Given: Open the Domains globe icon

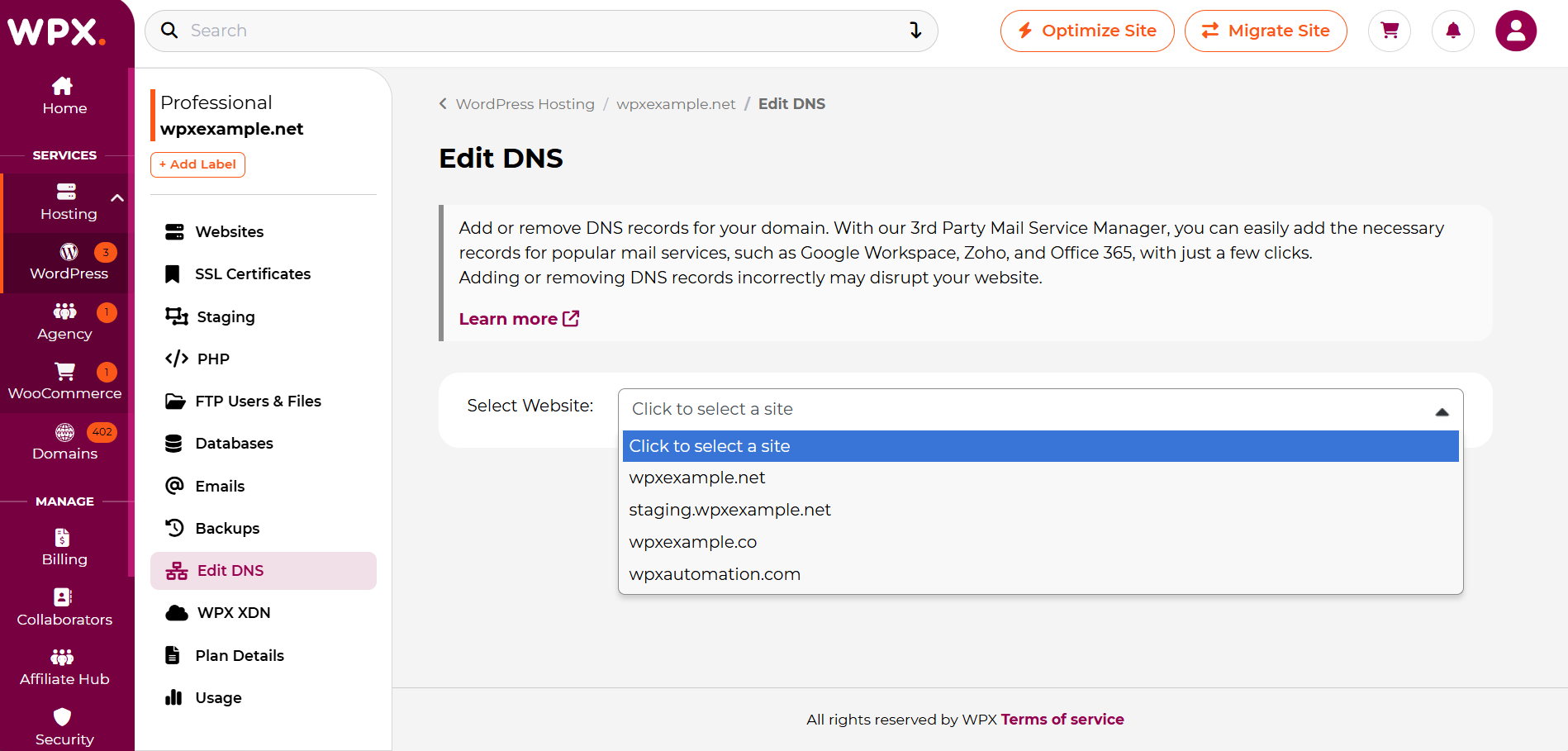Looking at the screenshot, I should pyautogui.click(x=64, y=431).
